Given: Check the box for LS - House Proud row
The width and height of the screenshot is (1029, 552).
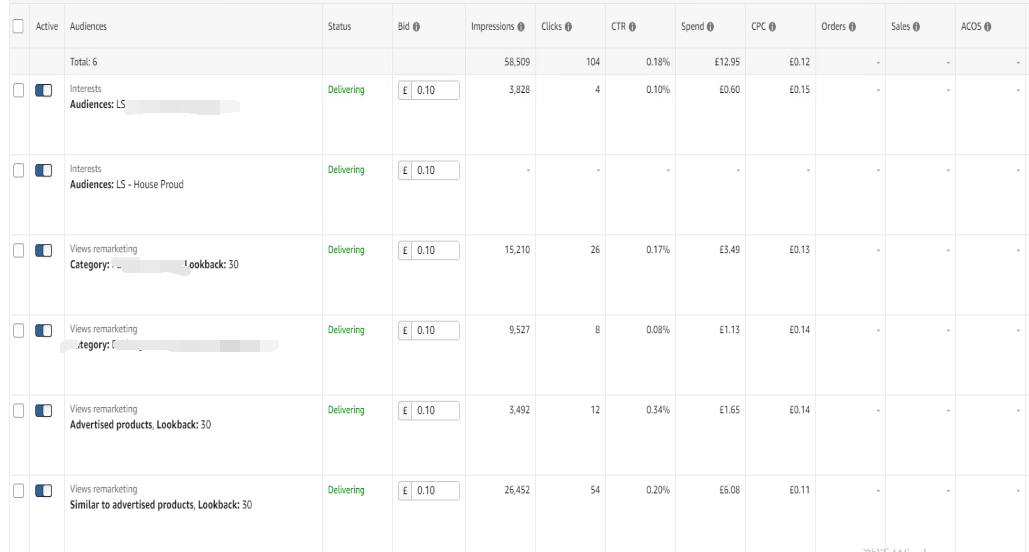Looking at the screenshot, I should [x=18, y=171].
